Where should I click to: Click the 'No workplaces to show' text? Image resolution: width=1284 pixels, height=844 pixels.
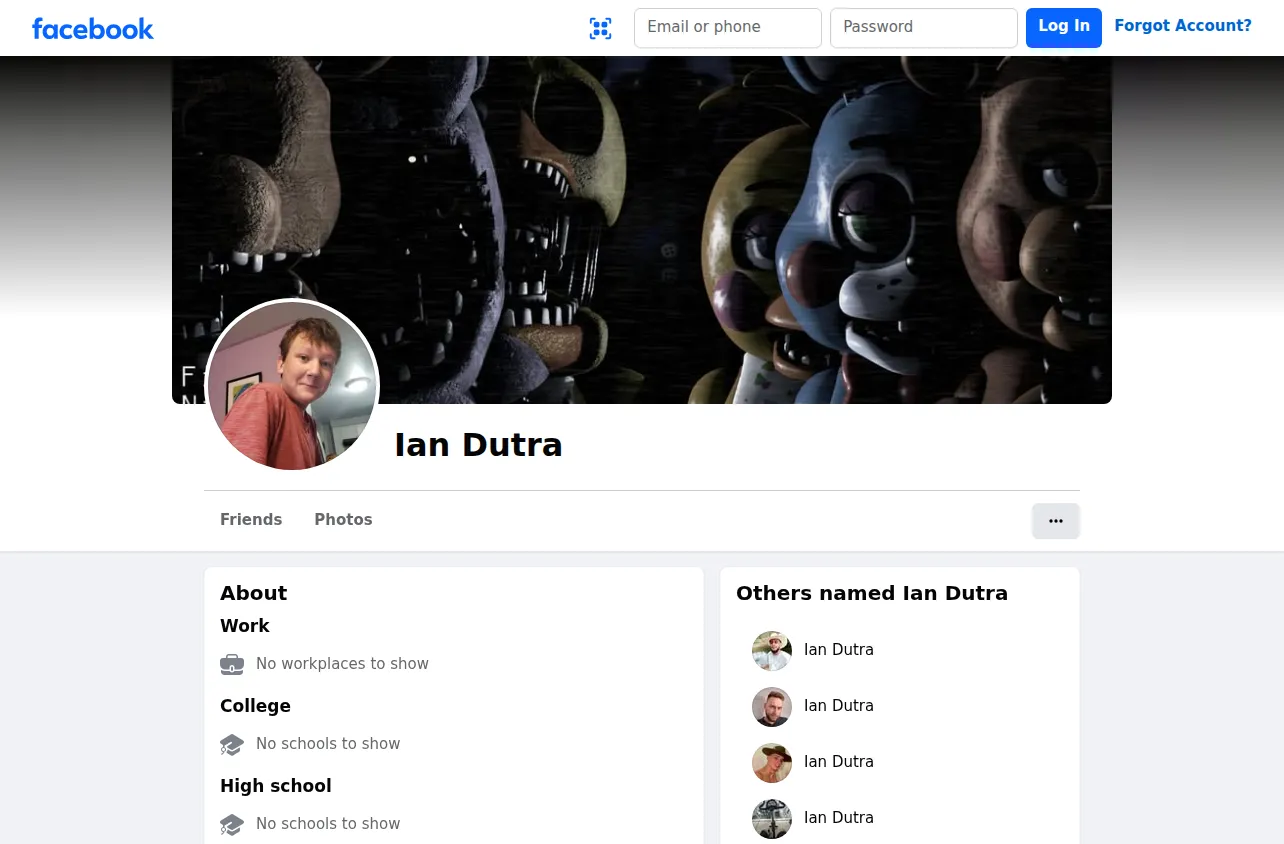click(x=342, y=664)
